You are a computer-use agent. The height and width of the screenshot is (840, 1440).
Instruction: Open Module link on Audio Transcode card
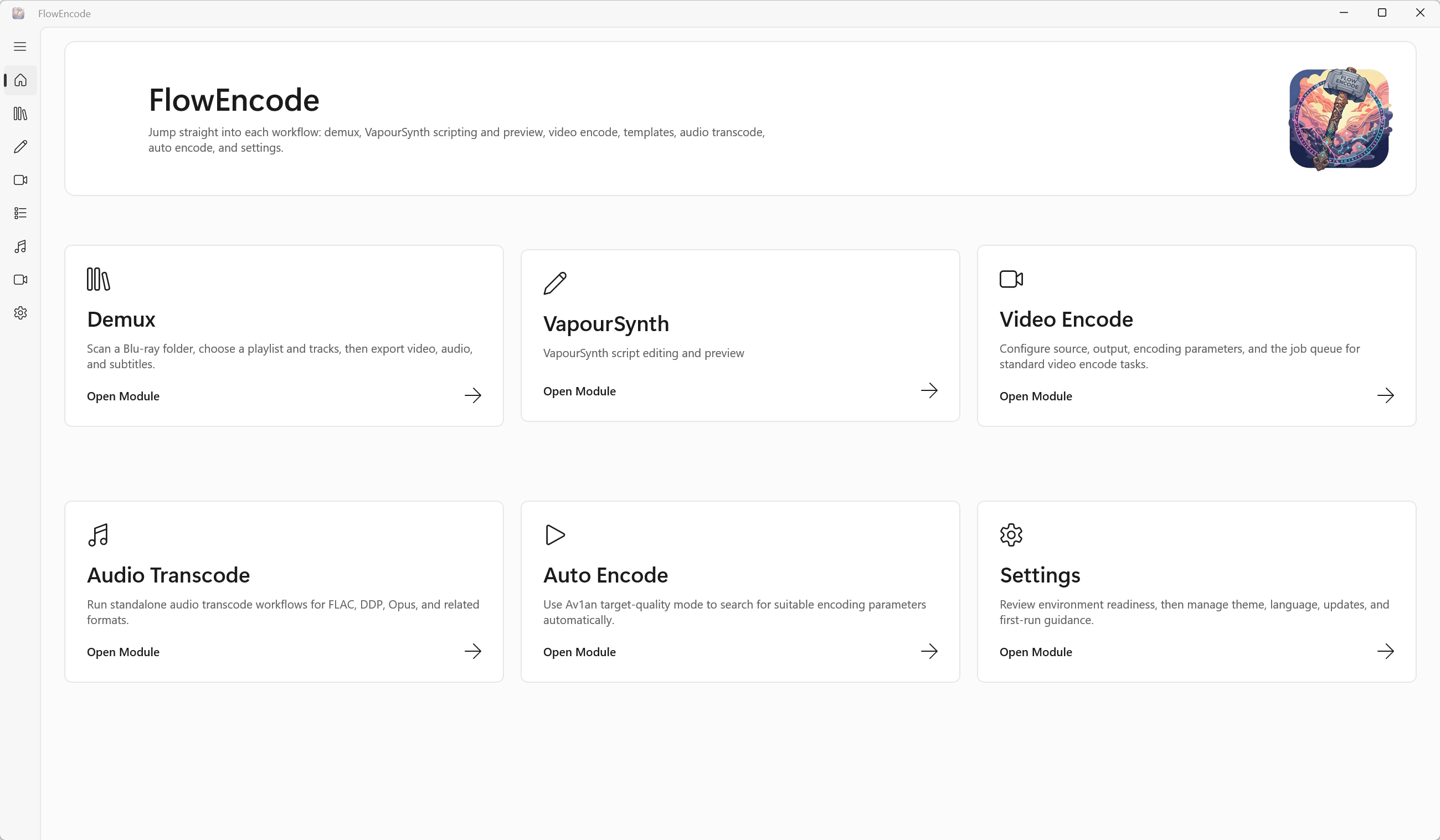coord(123,652)
